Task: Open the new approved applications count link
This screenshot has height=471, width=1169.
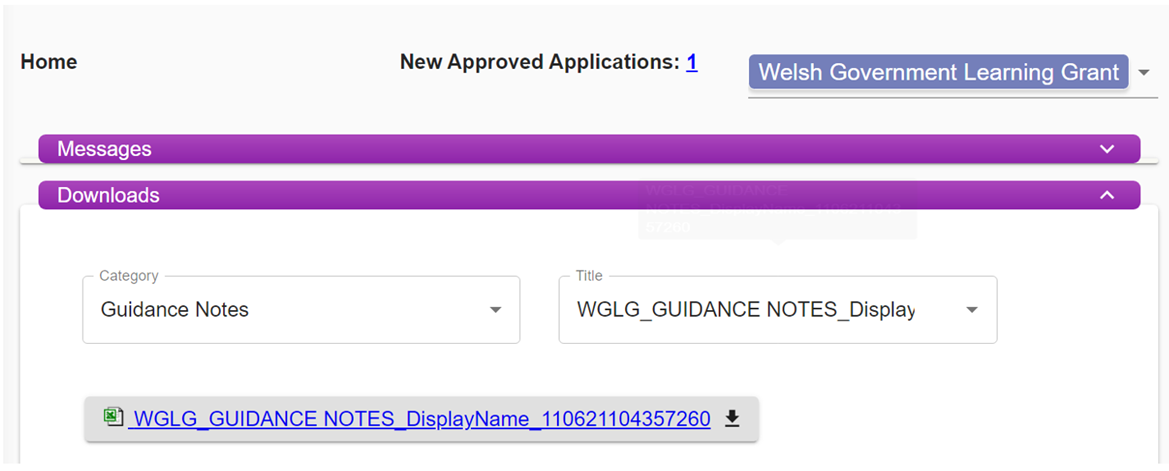Action: pyautogui.click(x=692, y=62)
